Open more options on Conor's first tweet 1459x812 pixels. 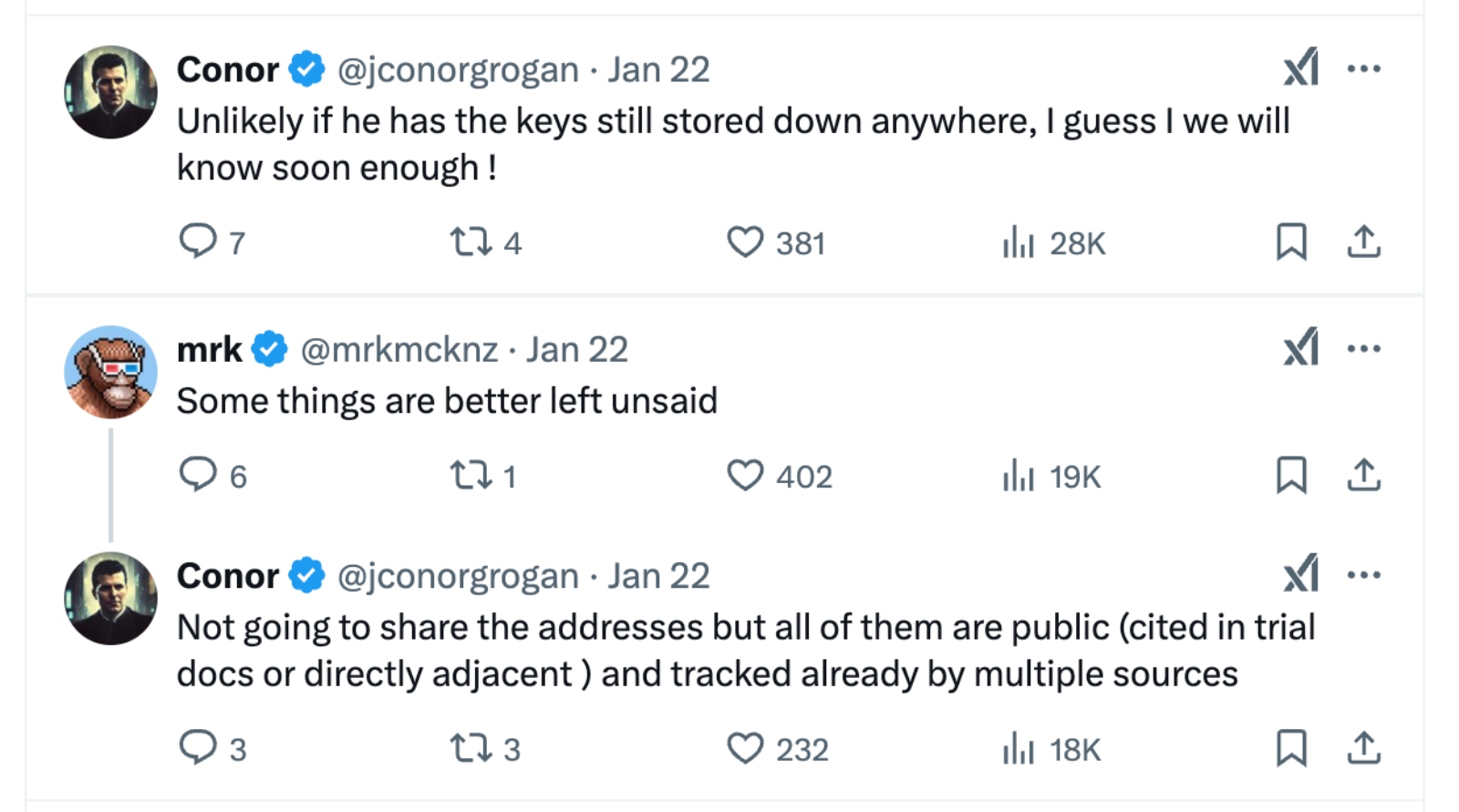[x=1363, y=68]
